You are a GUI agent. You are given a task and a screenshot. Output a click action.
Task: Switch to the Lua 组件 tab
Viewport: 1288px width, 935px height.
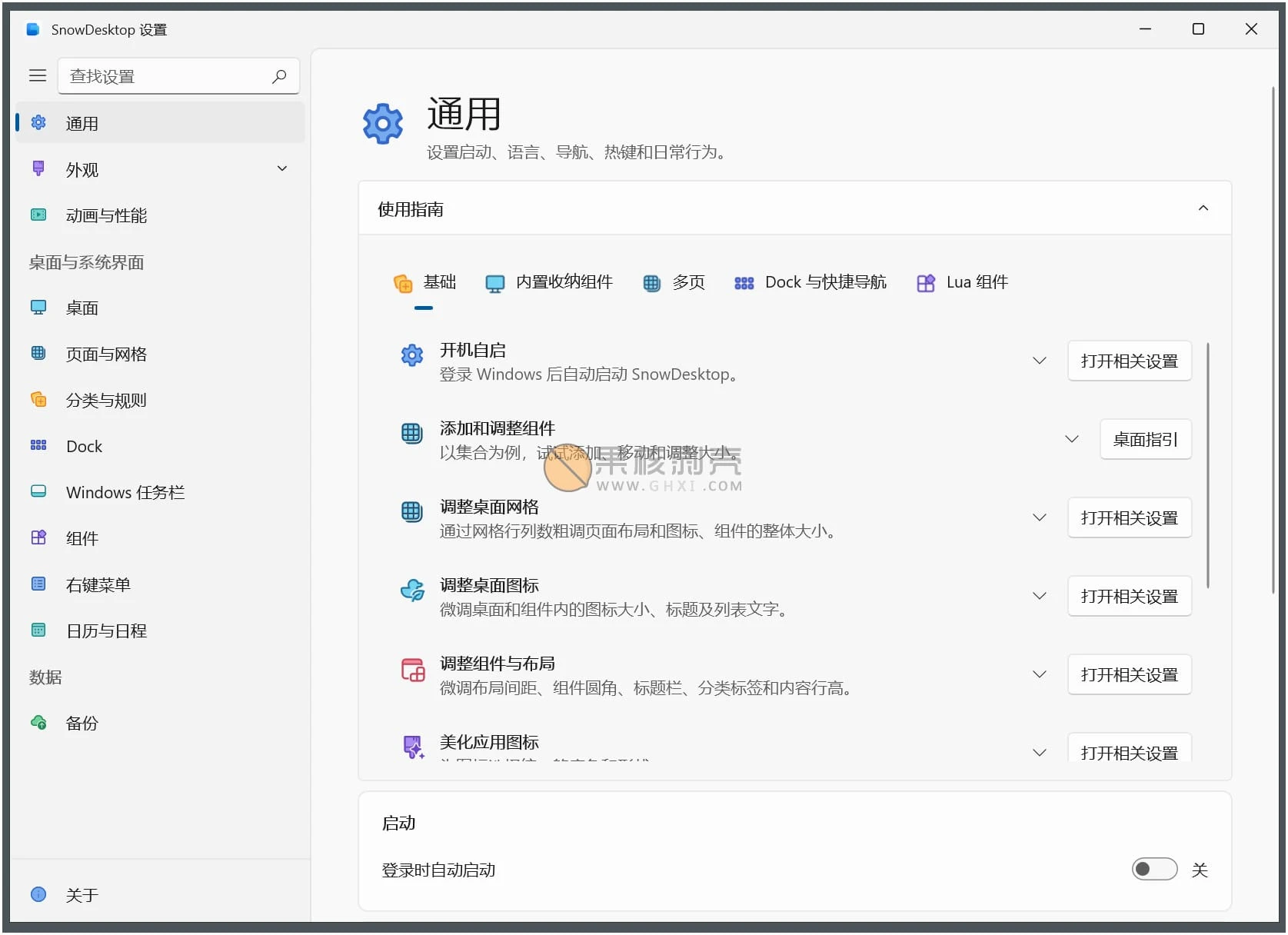click(x=962, y=283)
